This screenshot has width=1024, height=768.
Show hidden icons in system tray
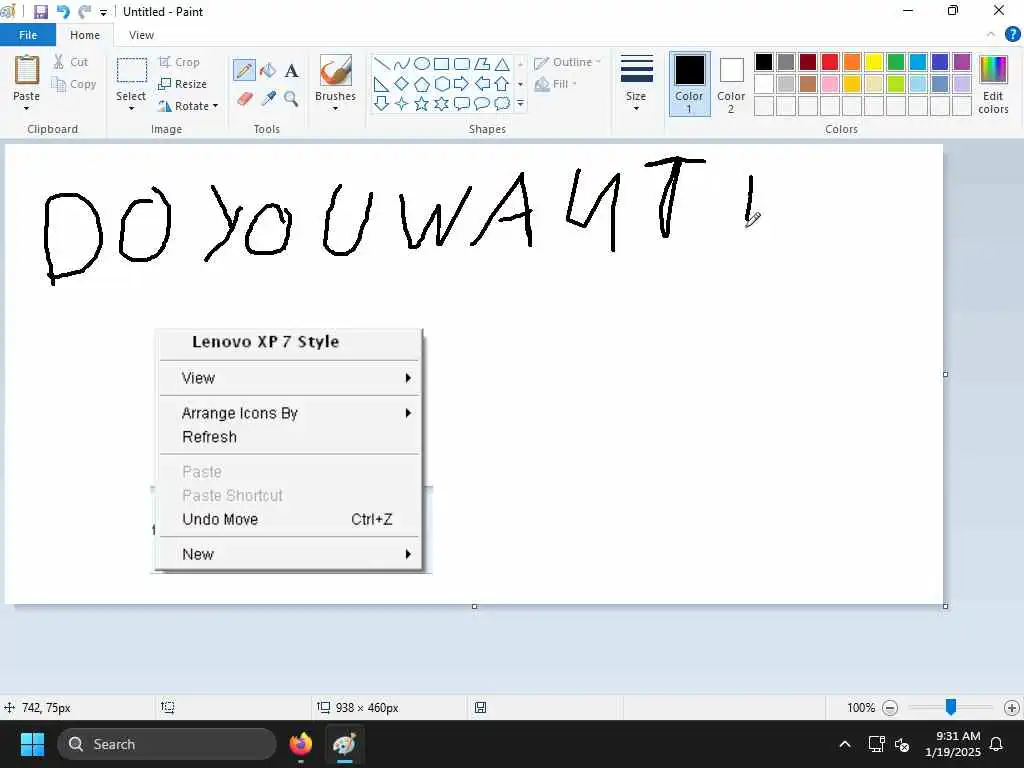pyautogui.click(x=844, y=744)
